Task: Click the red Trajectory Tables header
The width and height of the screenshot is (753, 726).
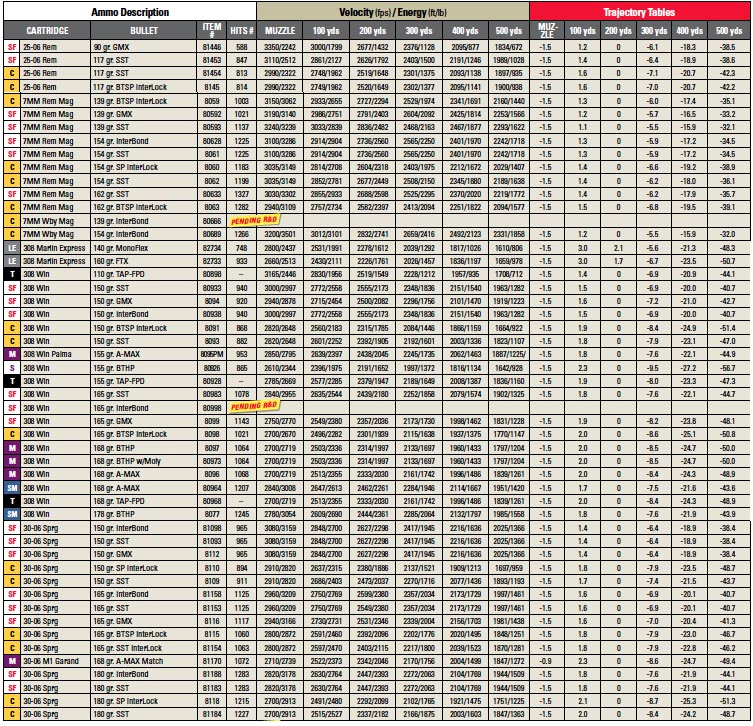Action: coord(639,12)
